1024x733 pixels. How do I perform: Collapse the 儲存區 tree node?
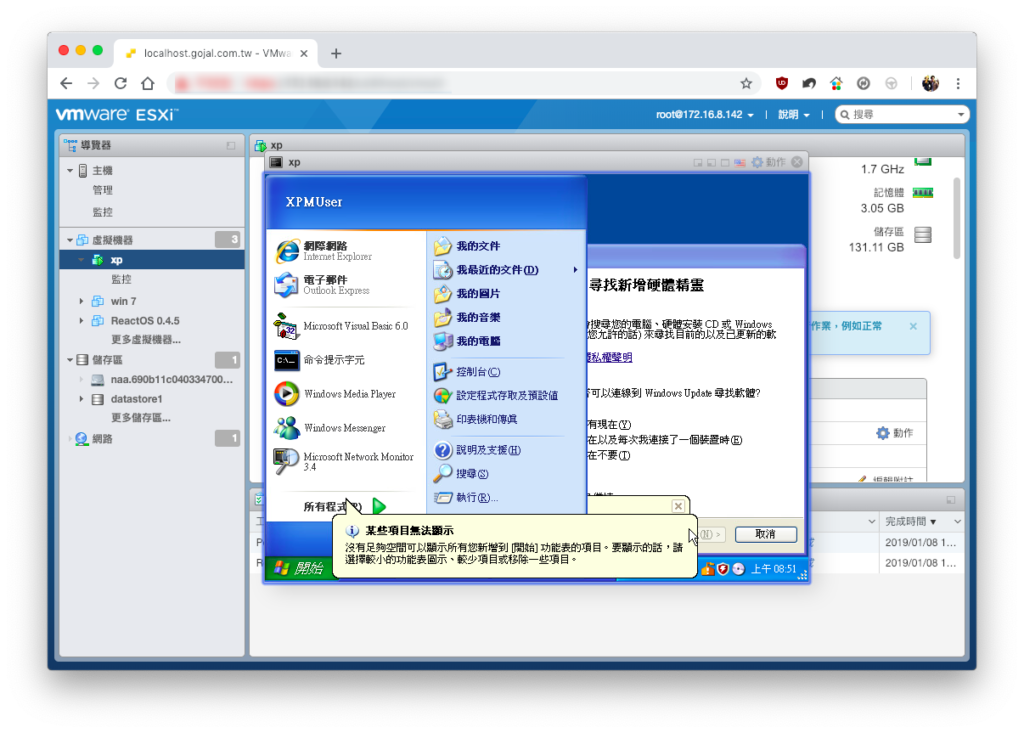click(x=70, y=360)
